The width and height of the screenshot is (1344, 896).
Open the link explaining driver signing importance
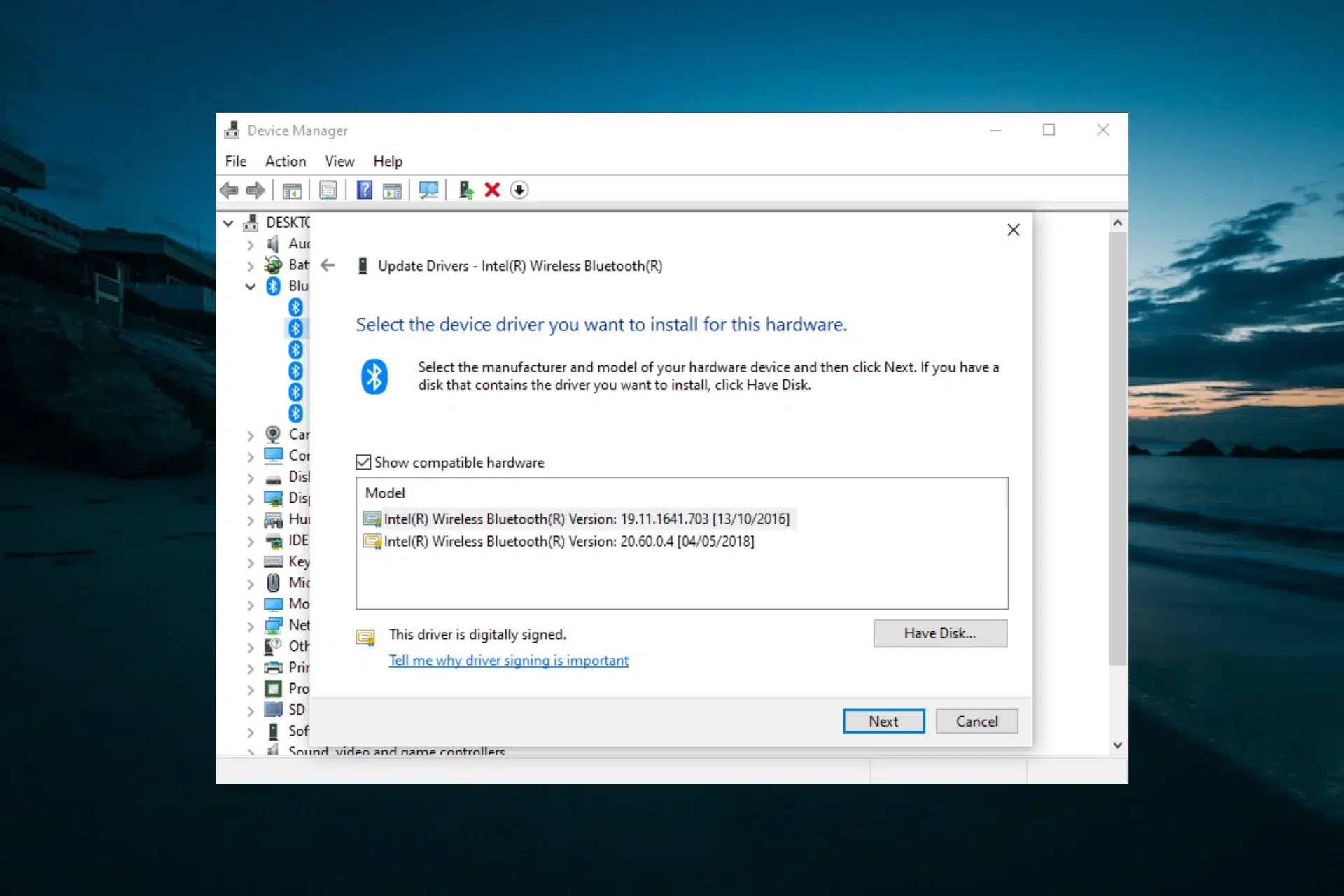[x=509, y=660]
